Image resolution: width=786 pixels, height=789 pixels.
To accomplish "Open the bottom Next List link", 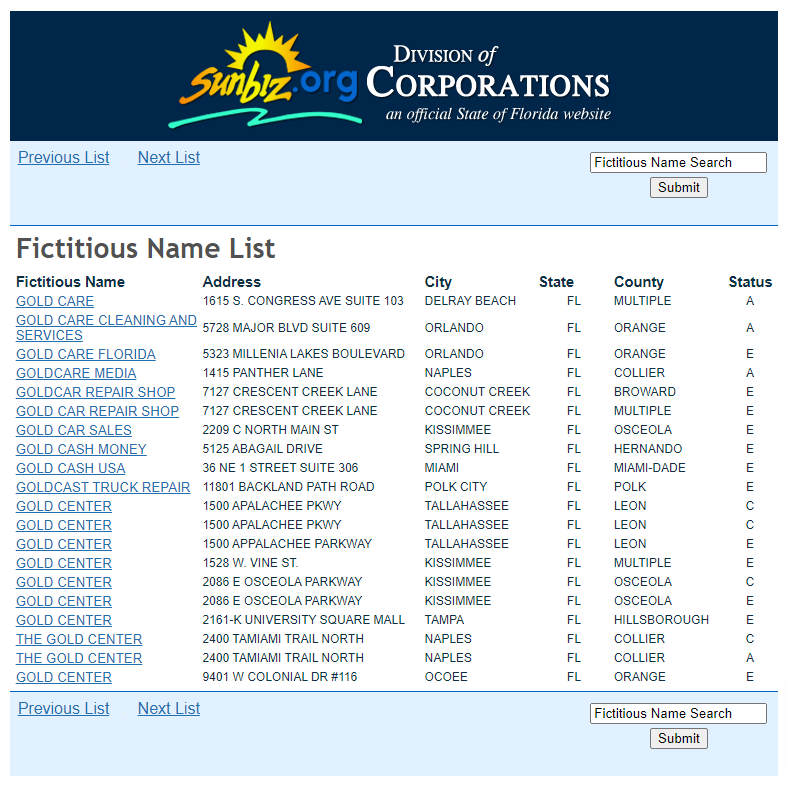I will (x=169, y=708).
